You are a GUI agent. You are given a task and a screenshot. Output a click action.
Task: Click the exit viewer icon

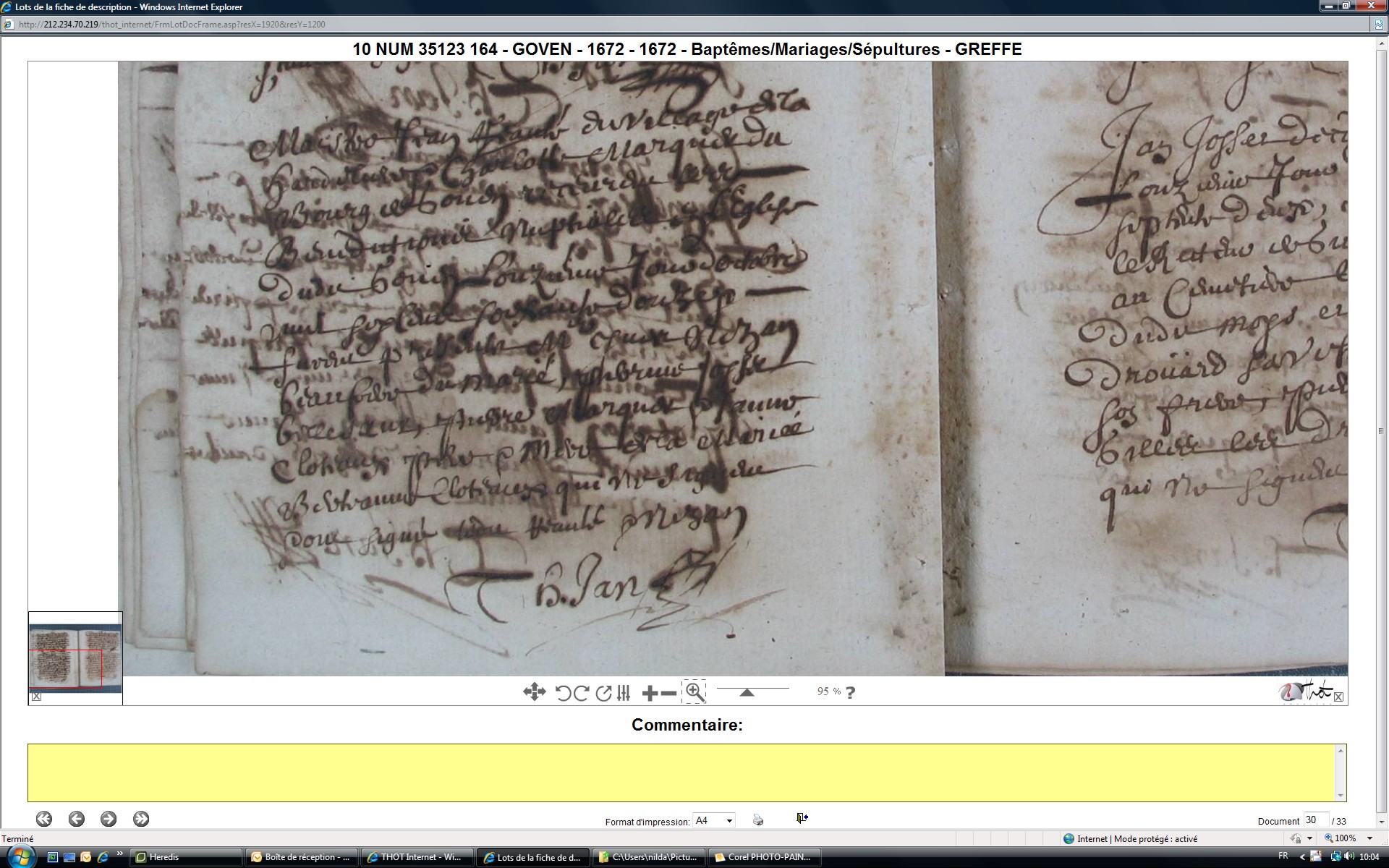pyautogui.click(x=802, y=818)
